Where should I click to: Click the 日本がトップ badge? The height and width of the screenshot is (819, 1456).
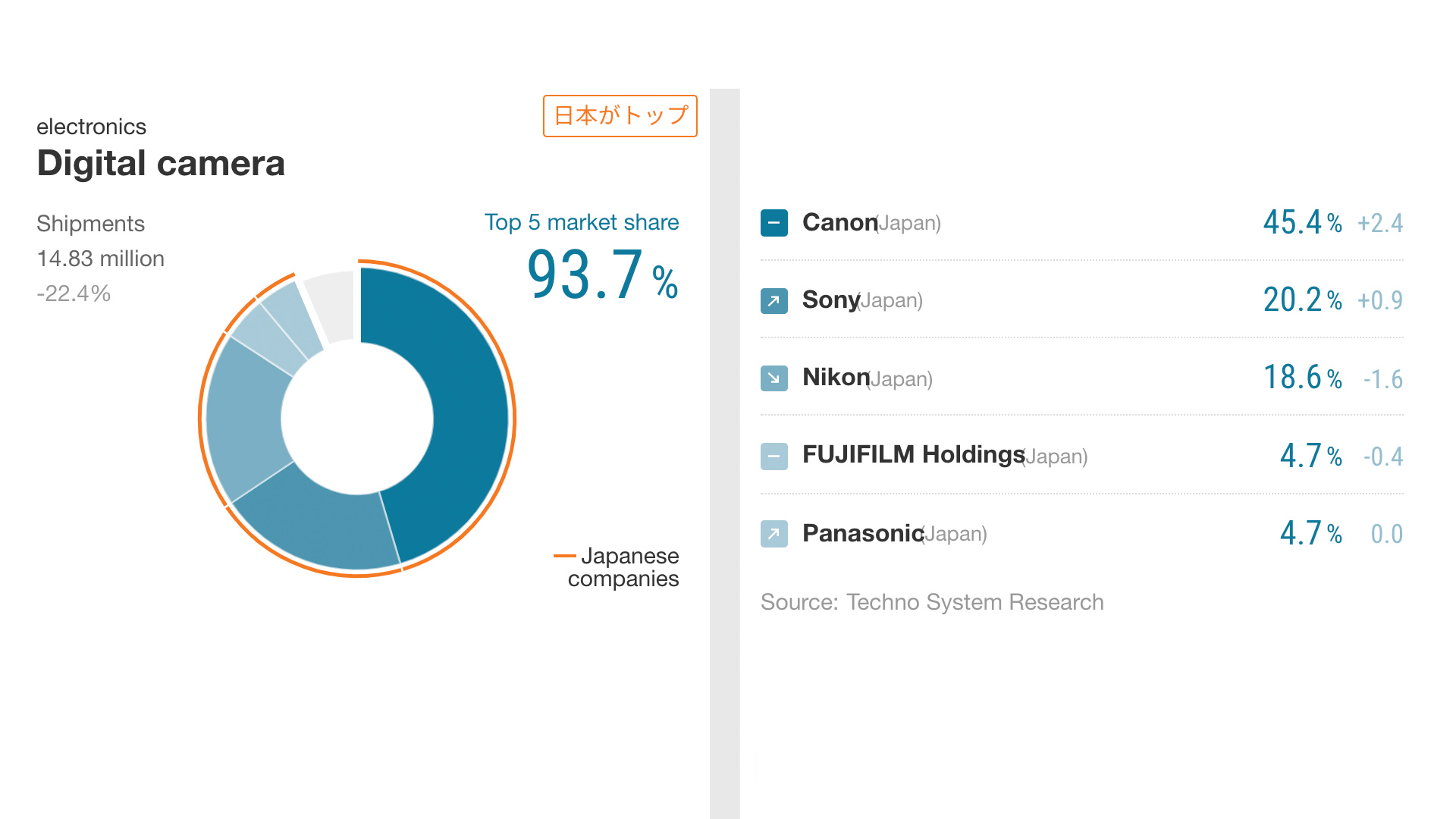point(620,116)
